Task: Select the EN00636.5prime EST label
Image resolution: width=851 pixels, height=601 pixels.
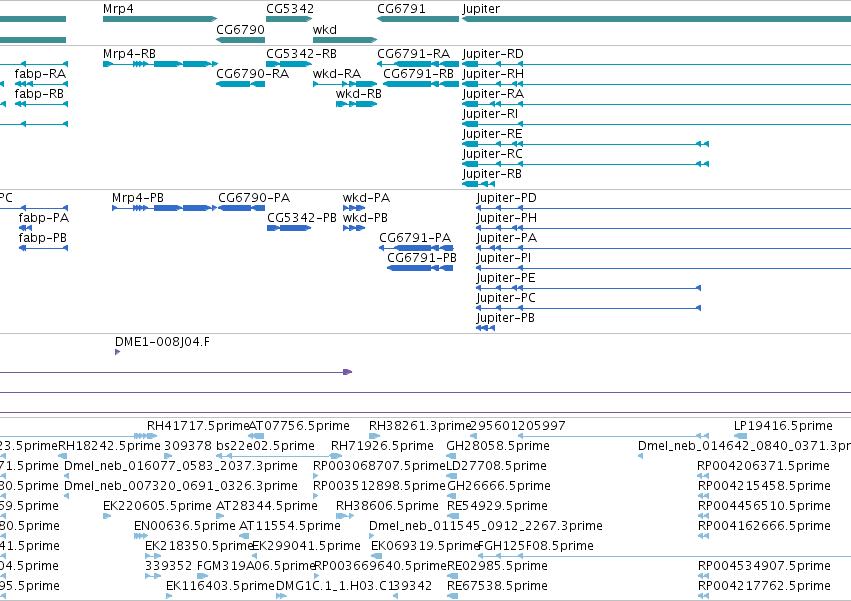Action: coord(185,526)
